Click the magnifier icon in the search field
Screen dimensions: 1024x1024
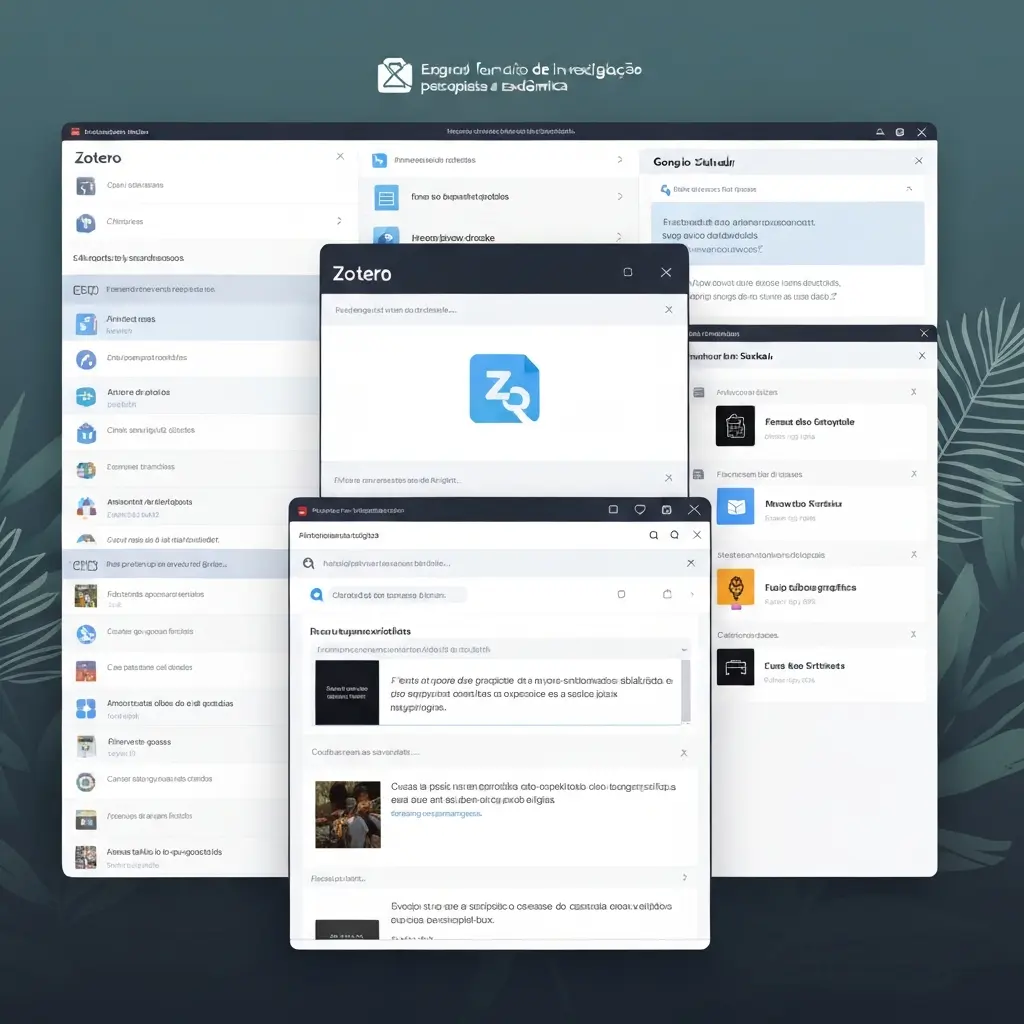tap(309, 564)
